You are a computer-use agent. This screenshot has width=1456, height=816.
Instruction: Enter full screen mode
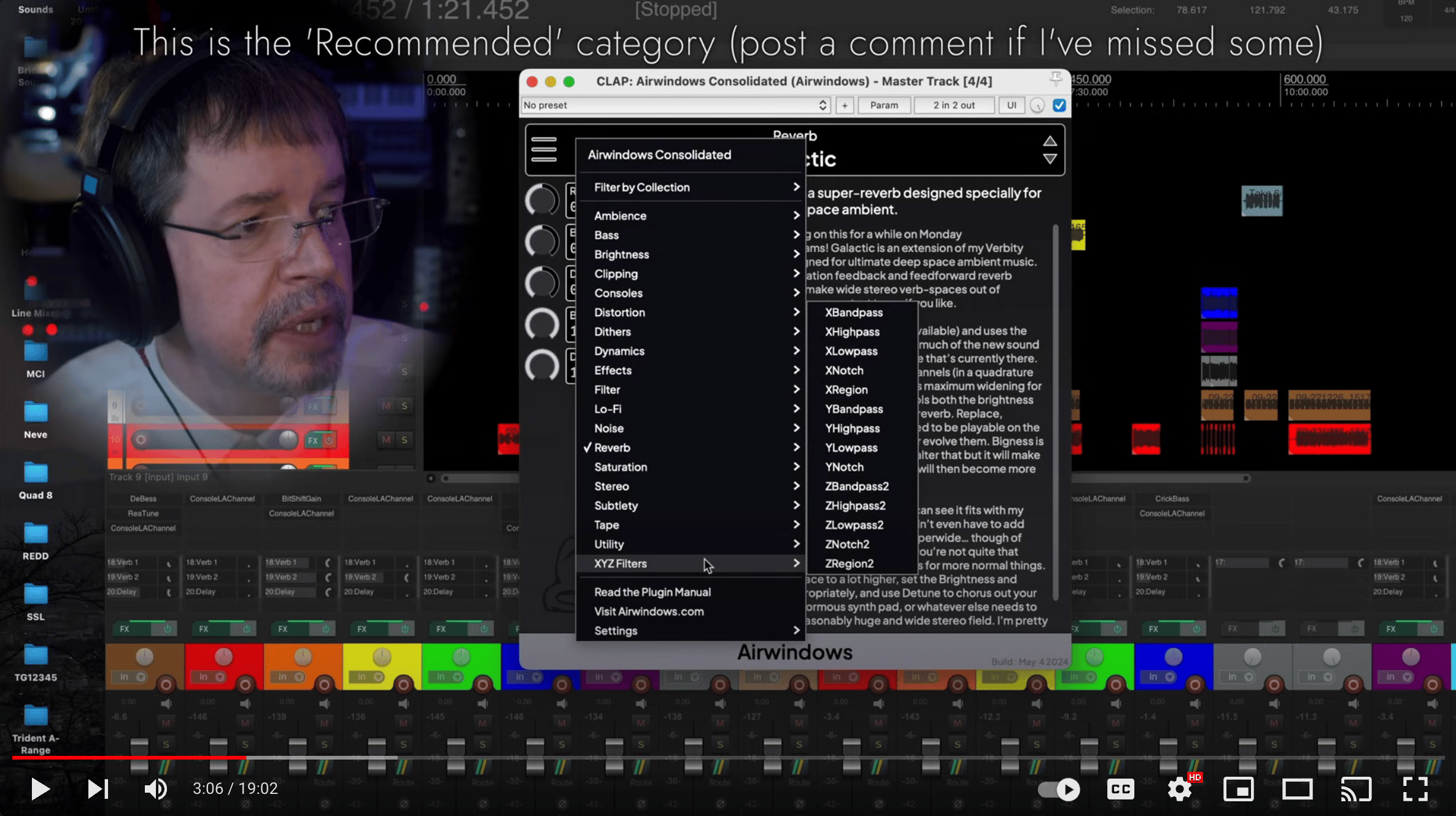pyautogui.click(x=1415, y=789)
